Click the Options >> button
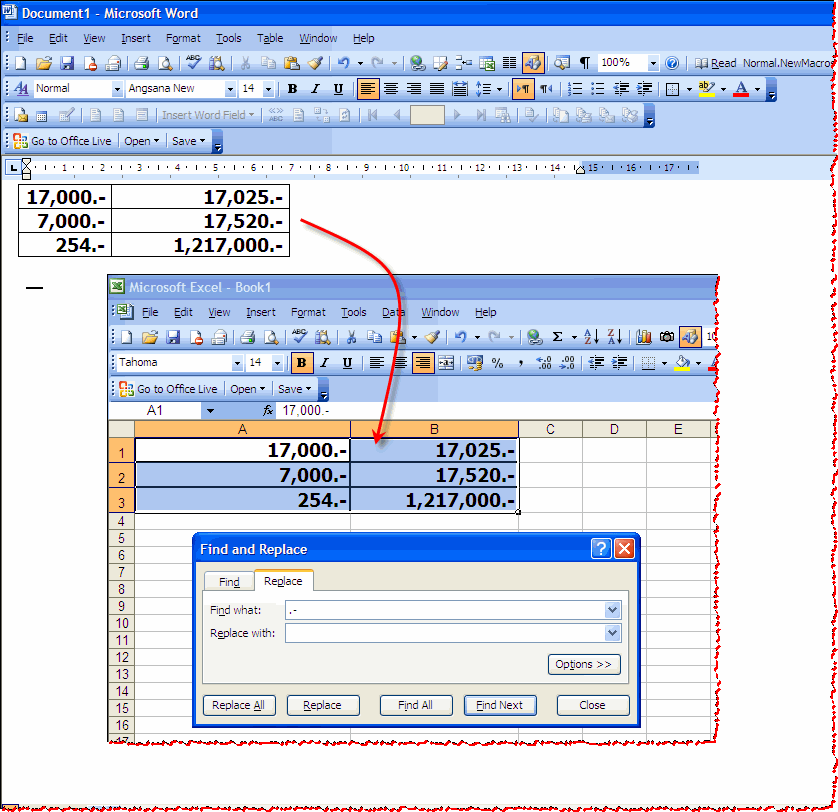 584,664
